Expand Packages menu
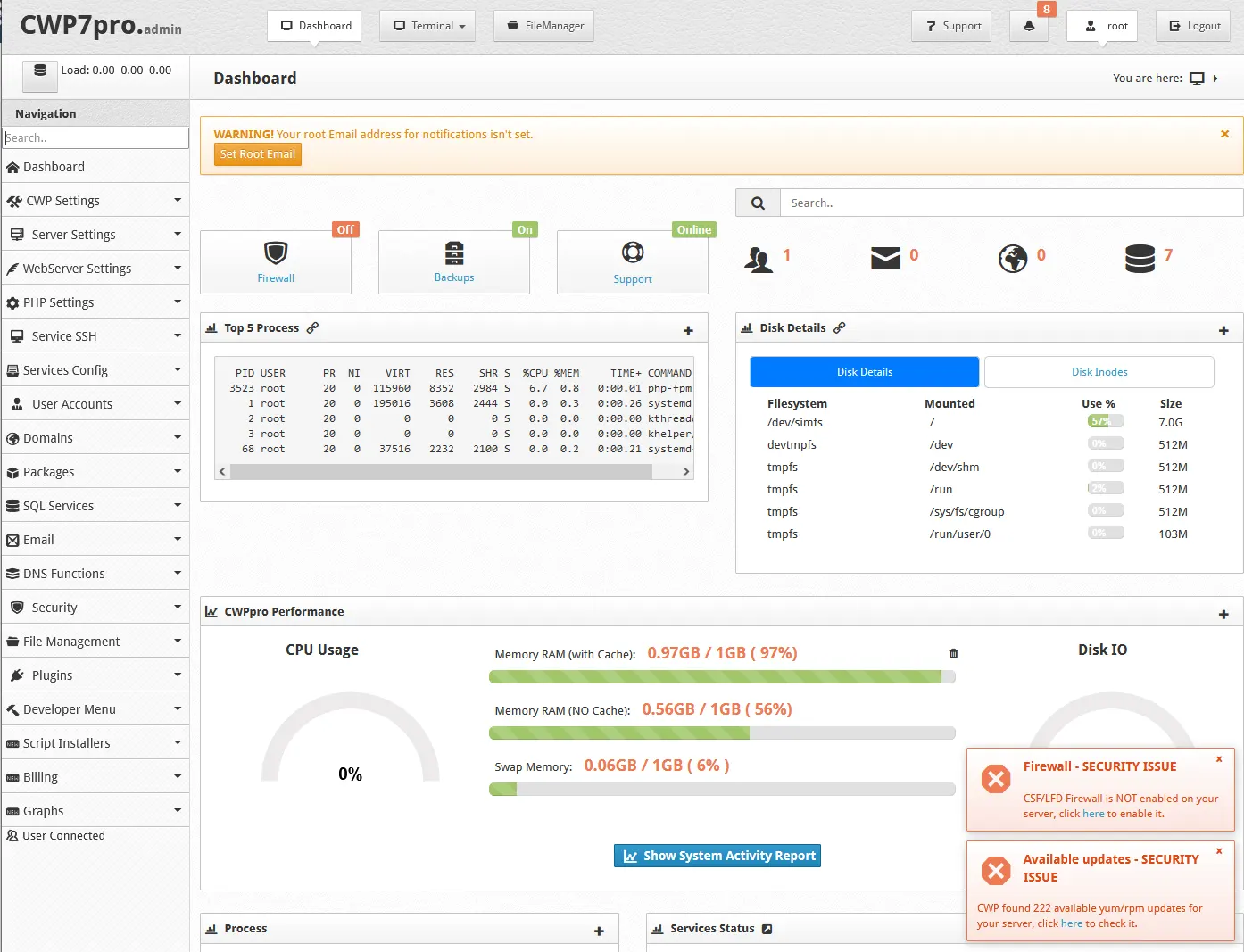1244x952 pixels. point(95,472)
